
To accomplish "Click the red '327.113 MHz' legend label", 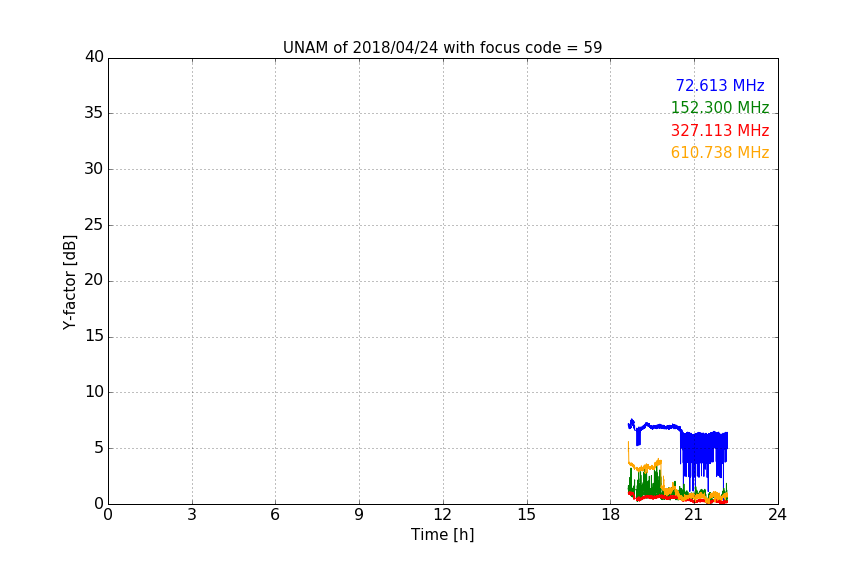I will click(720, 130).
